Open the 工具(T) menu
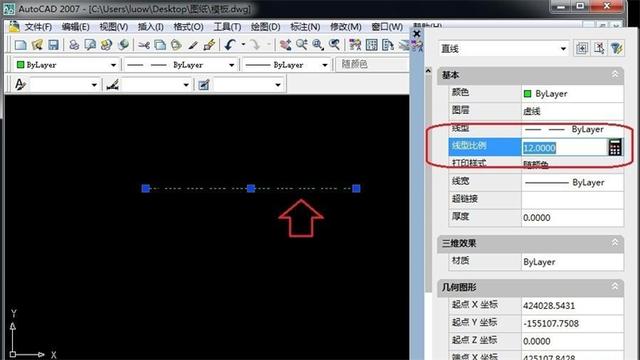Screen dimensions: 640x360 [x=227, y=27]
